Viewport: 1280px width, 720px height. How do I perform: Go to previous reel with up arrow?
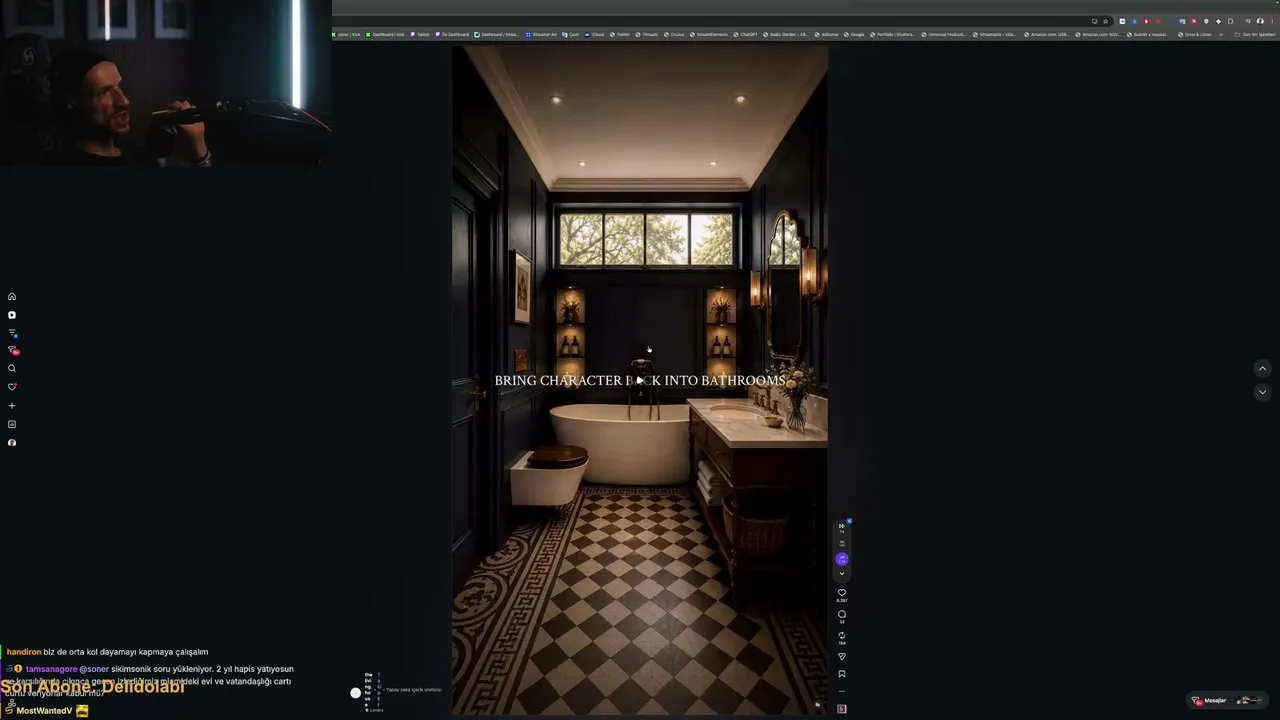click(1262, 368)
